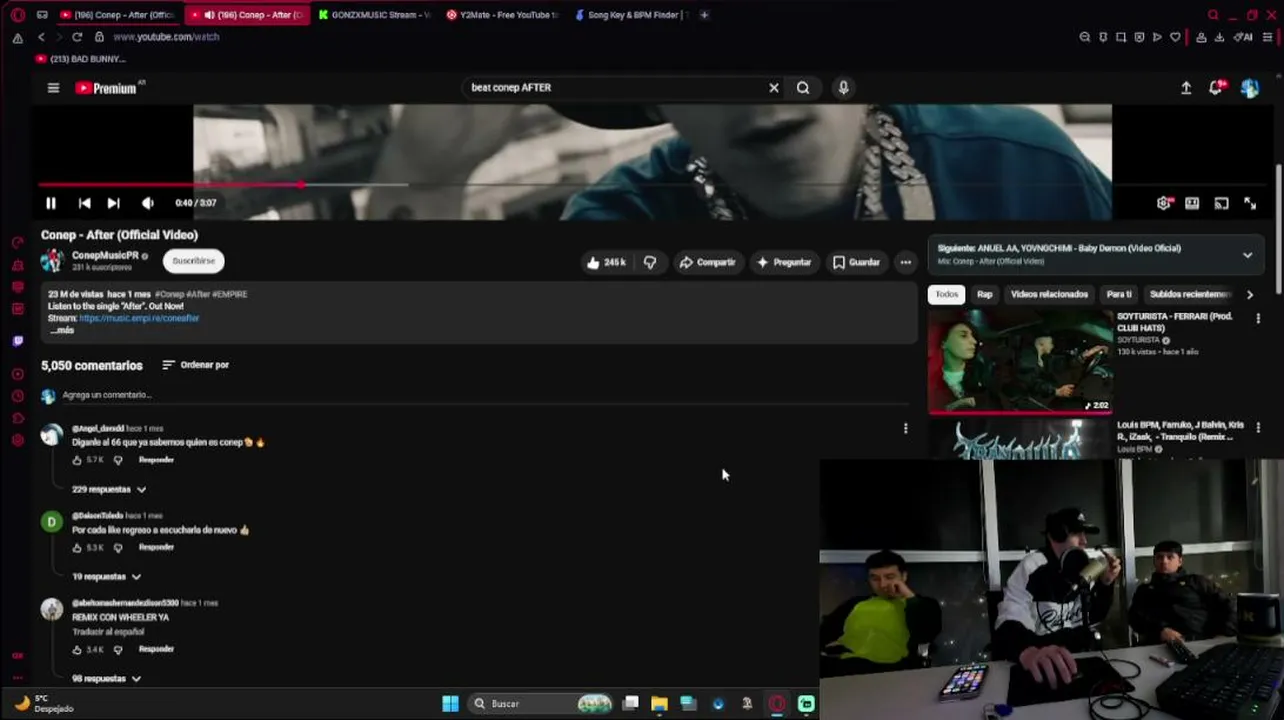Screen dimensions: 1284x720
Task: Focus the YouTube search field
Action: 615,88
